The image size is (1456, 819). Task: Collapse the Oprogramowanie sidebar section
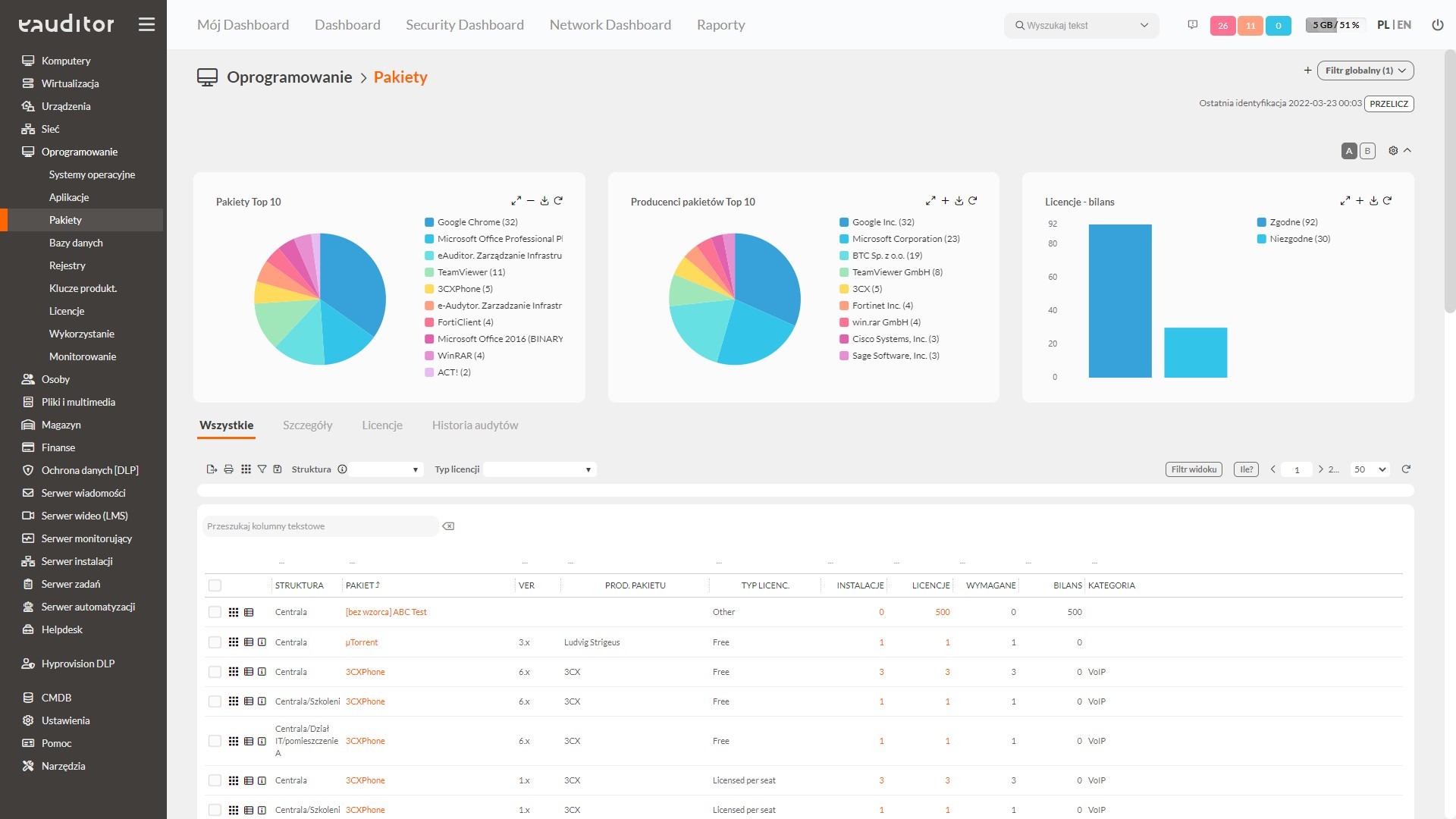point(81,152)
